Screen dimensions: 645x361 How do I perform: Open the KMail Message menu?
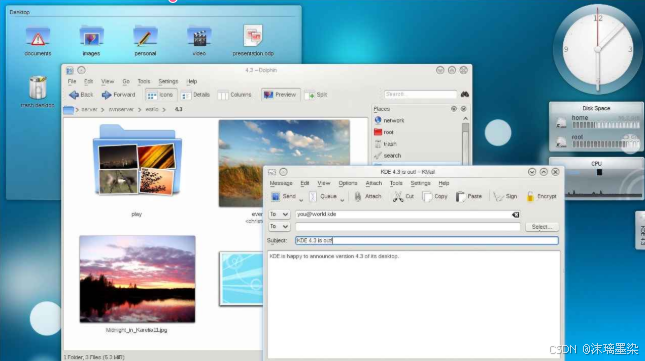pos(281,183)
